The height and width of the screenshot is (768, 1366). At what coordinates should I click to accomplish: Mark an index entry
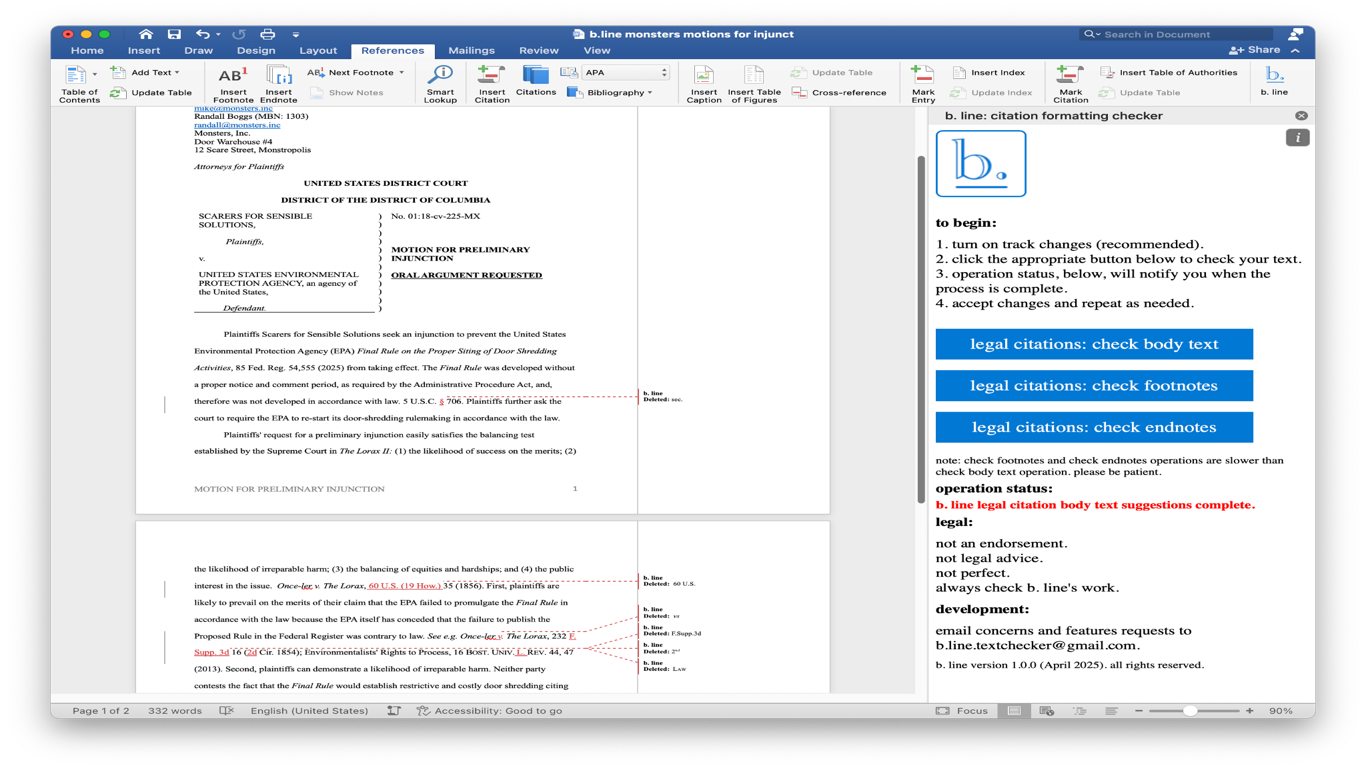point(923,84)
